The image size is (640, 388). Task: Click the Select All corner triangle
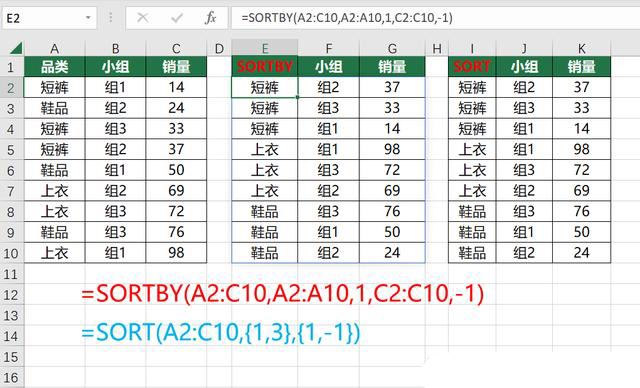coord(16,49)
